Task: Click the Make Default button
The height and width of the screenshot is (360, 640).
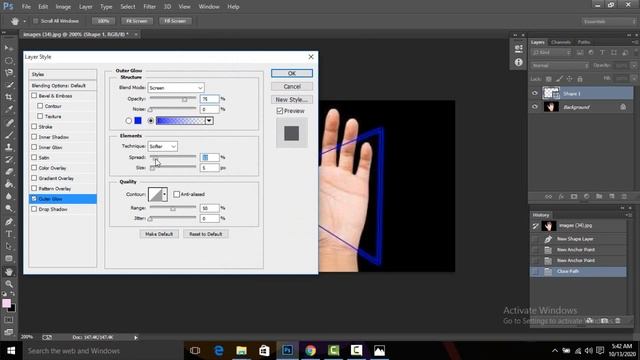Action: pyautogui.click(x=159, y=234)
